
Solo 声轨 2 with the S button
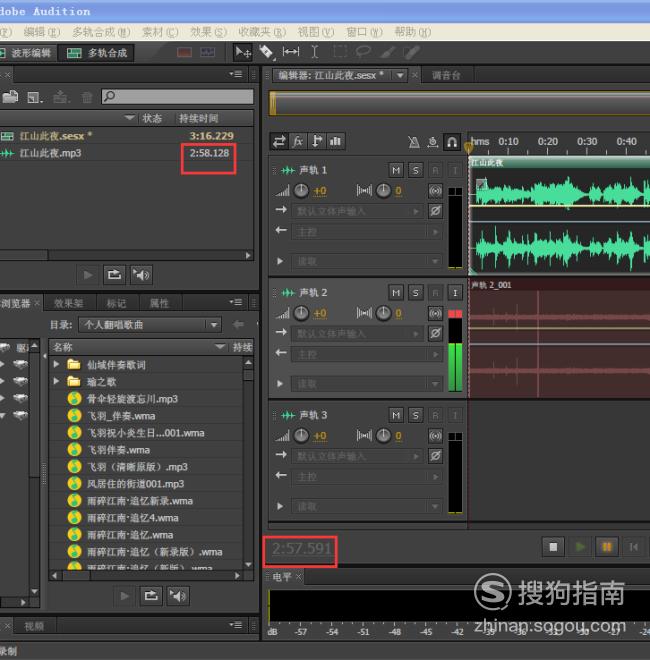[x=416, y=293]
